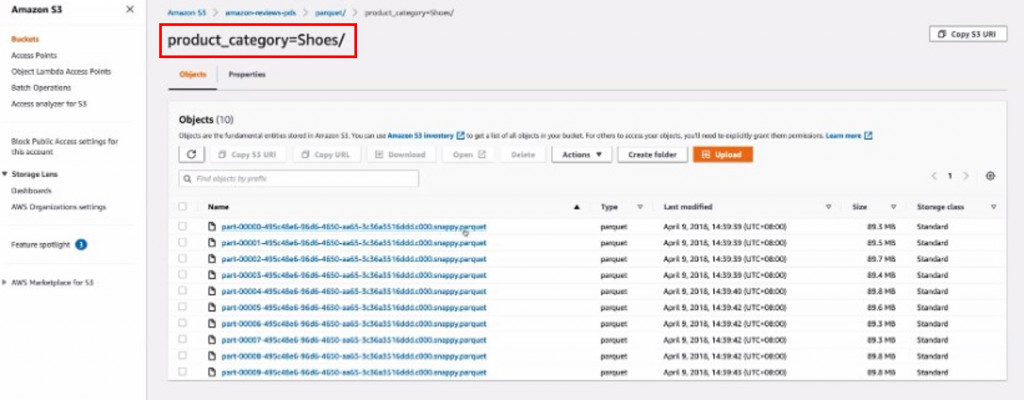Switch to the Properties tab
This screenshot has width=1024, height=400.
click(x=247, y=75)
